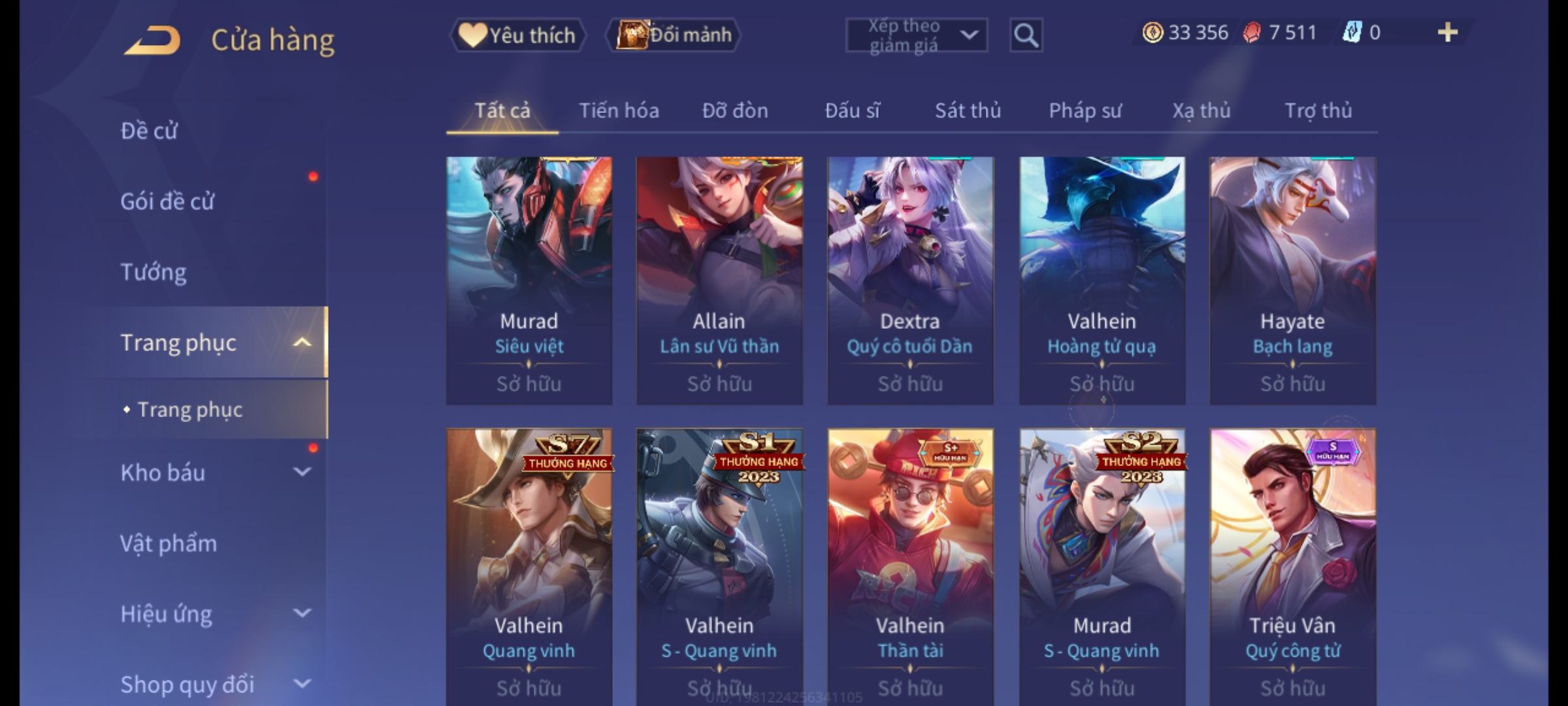Viewport: 1568px width, 706px height.
Task: Open Gói đề cử in sidebar
Action: click(167, 201)
